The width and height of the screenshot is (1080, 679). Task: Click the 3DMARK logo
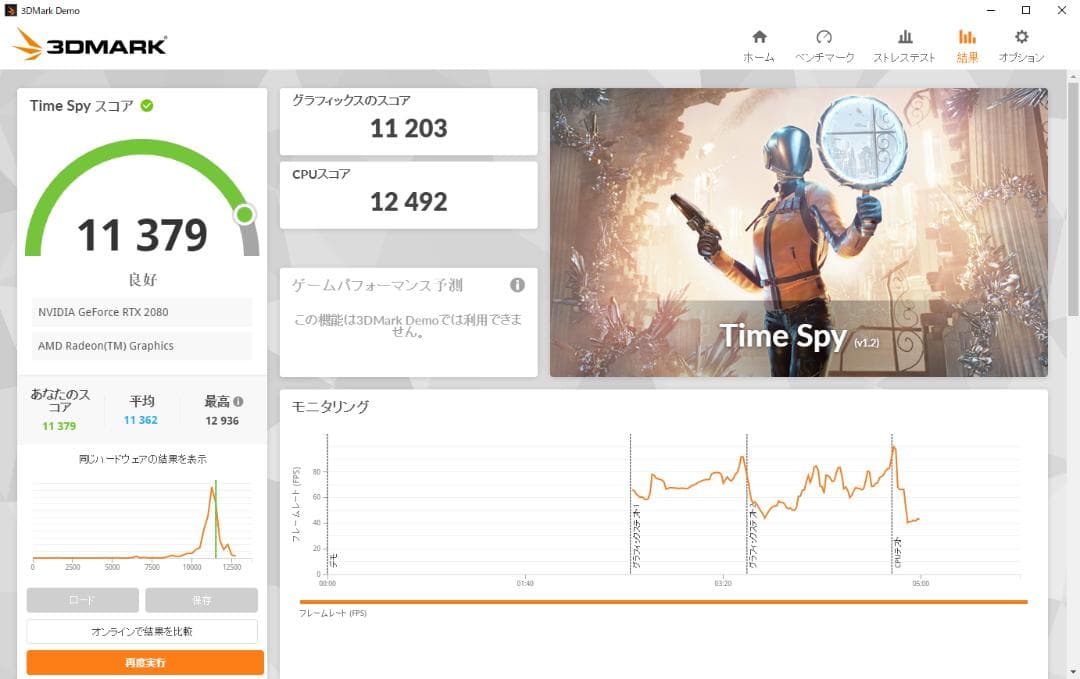[x=88, y=44]
